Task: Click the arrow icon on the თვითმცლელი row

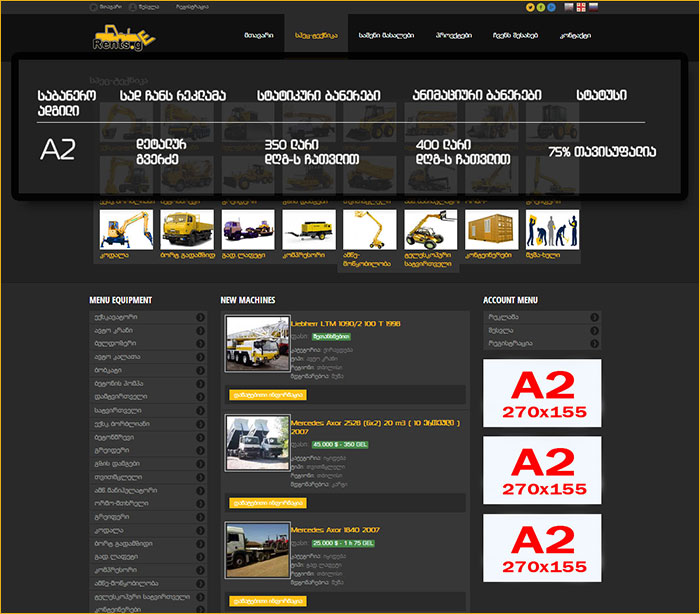Action: 200,477
